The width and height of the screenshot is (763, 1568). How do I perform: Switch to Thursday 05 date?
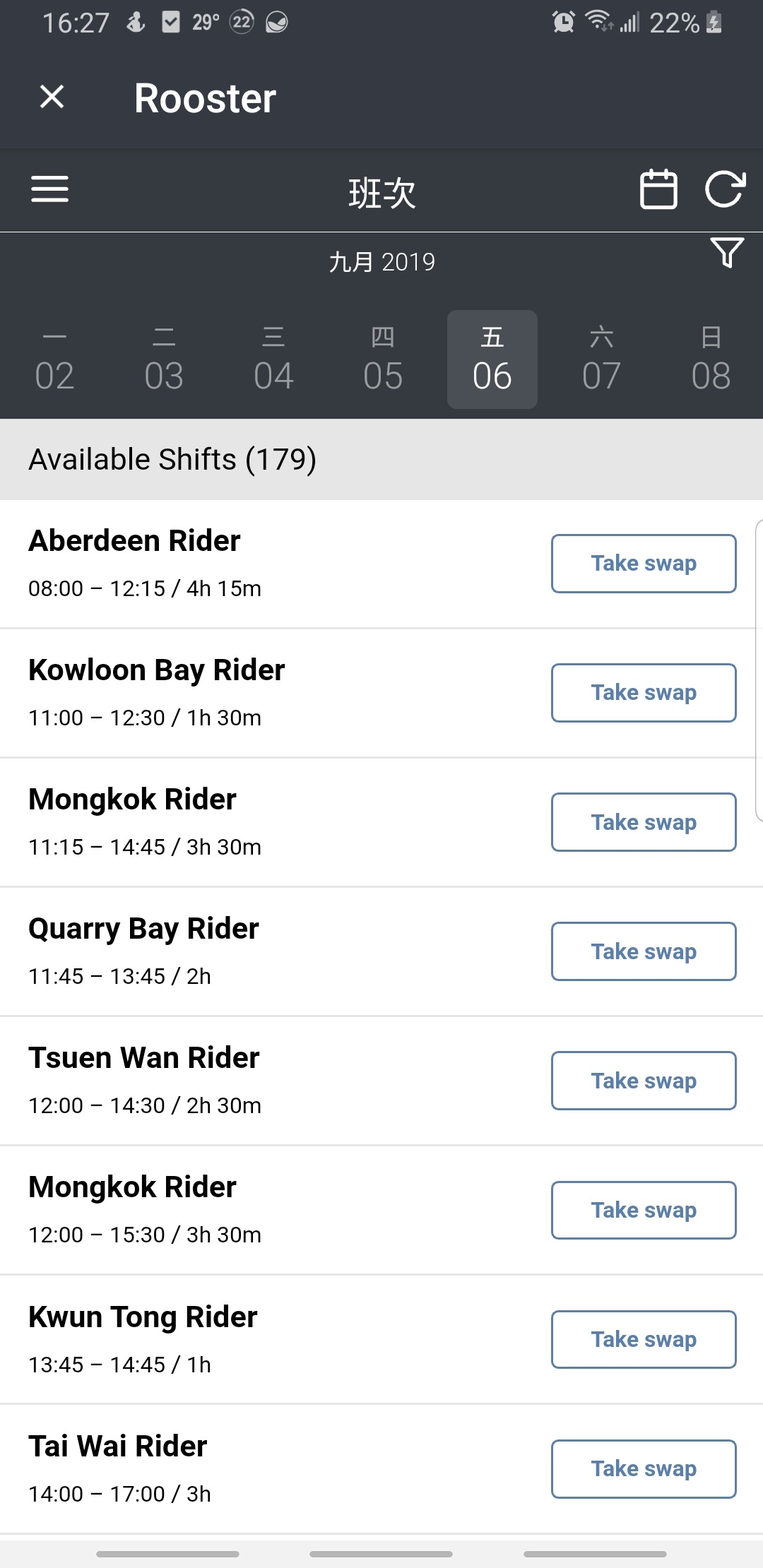coord(383,360)
